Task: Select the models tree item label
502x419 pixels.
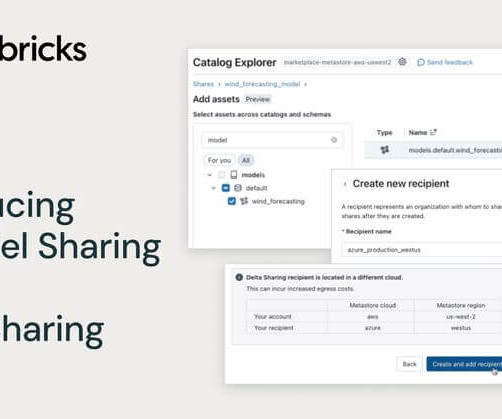Action: click(253, 175)
